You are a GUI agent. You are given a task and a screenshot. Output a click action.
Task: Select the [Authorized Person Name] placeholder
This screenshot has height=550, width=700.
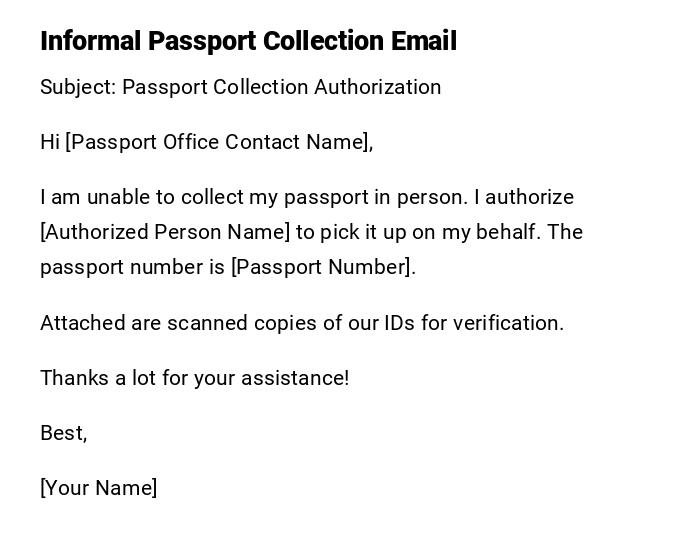coord(165,232)
